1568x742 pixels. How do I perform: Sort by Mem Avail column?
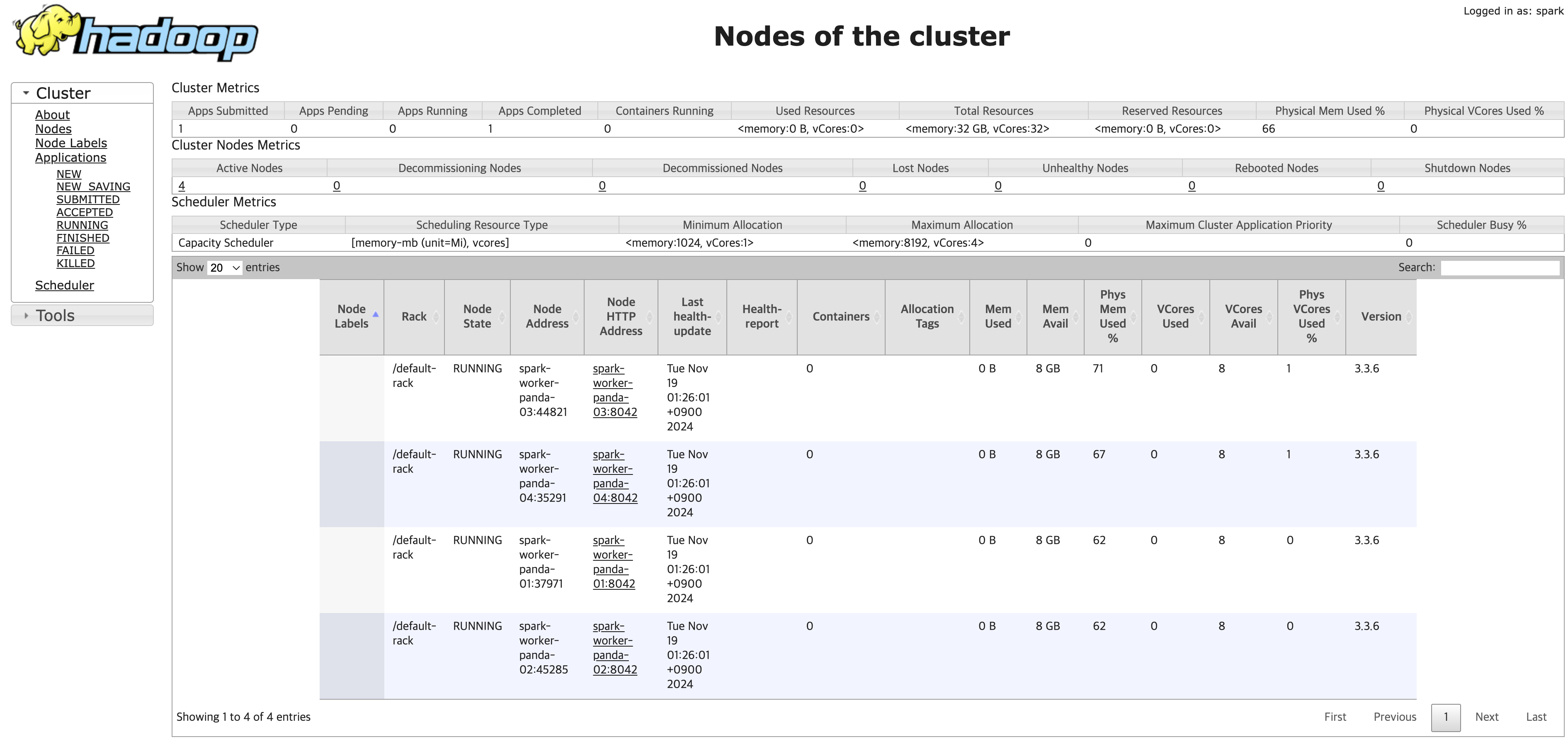click(1055, 316)
